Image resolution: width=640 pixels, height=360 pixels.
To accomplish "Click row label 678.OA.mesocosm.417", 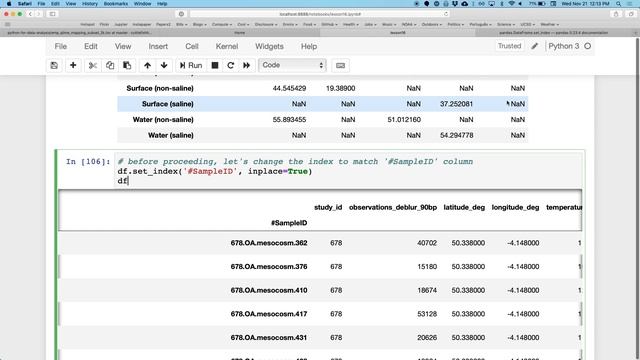I will click(x=269, y=314).
